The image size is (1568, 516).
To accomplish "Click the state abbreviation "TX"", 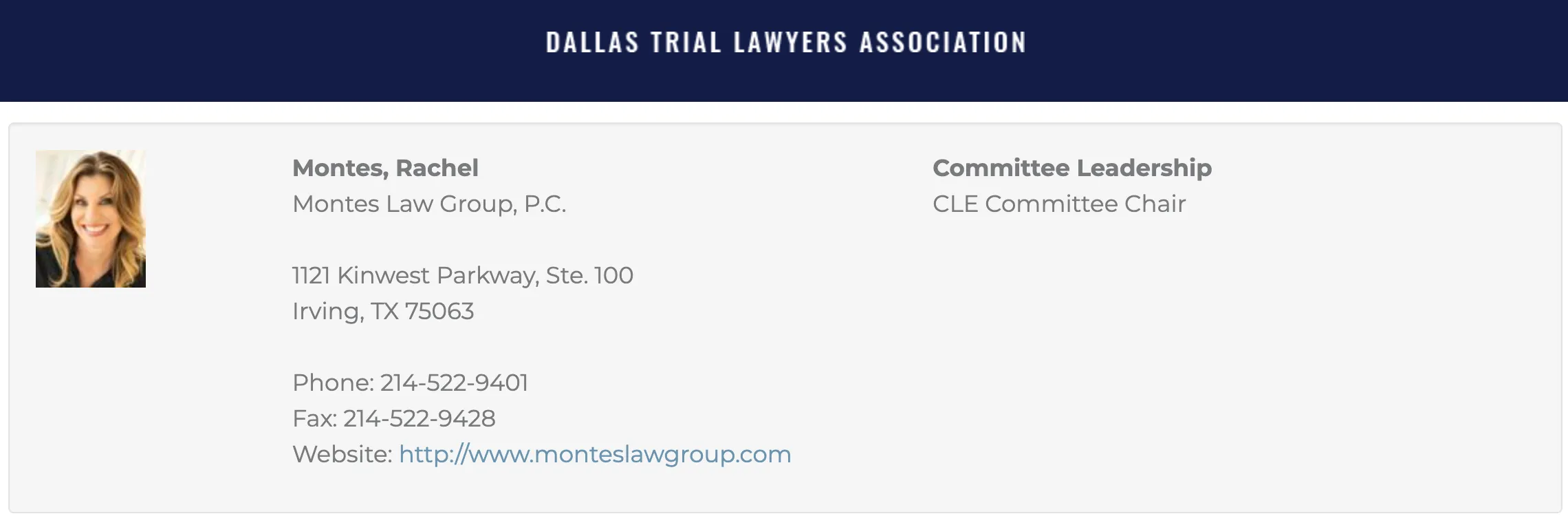I will (384, 312).
